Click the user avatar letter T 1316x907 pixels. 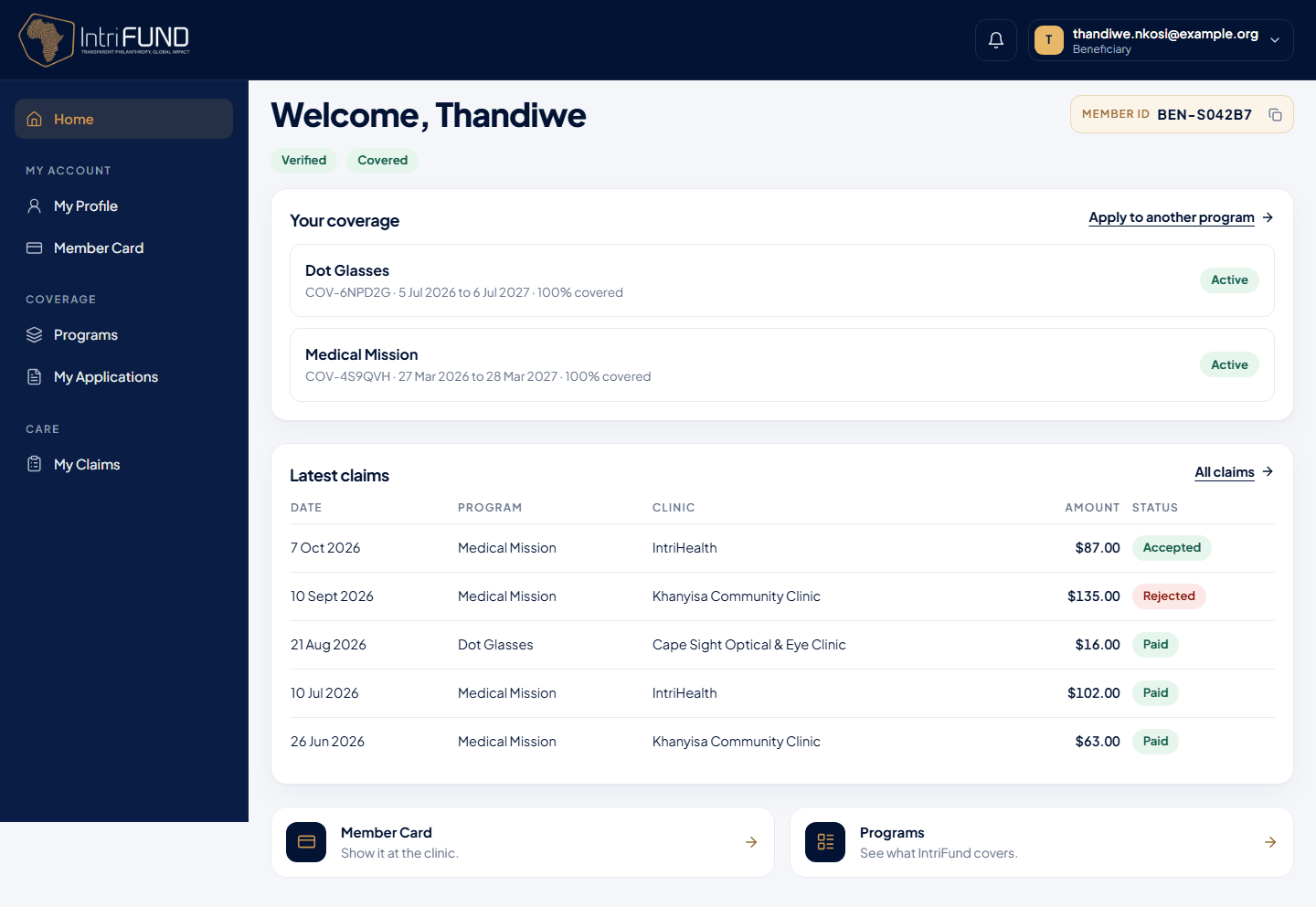click(1049, 40)
